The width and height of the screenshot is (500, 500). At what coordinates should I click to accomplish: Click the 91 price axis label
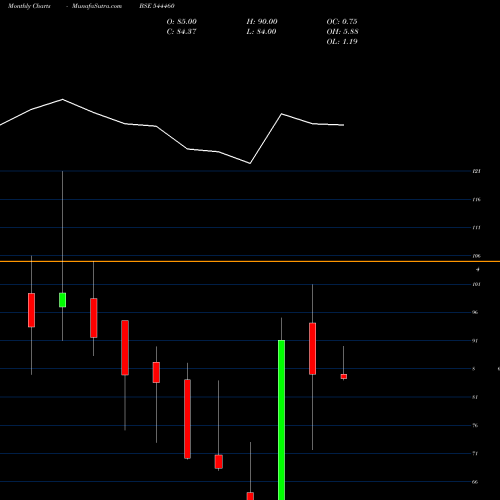[475, 341]
